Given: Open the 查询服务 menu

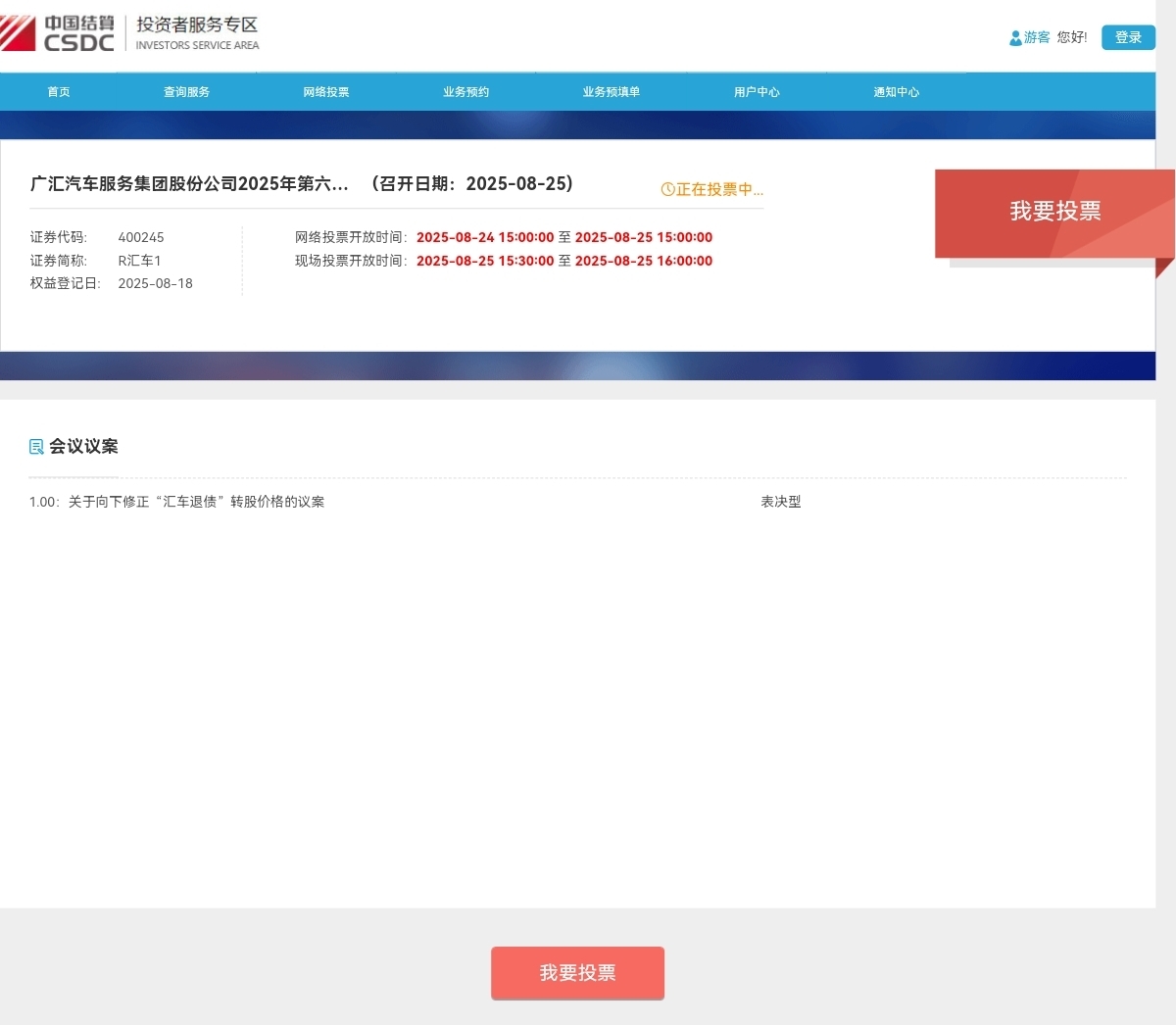Looking at the screenshot, I should (186, 92).
